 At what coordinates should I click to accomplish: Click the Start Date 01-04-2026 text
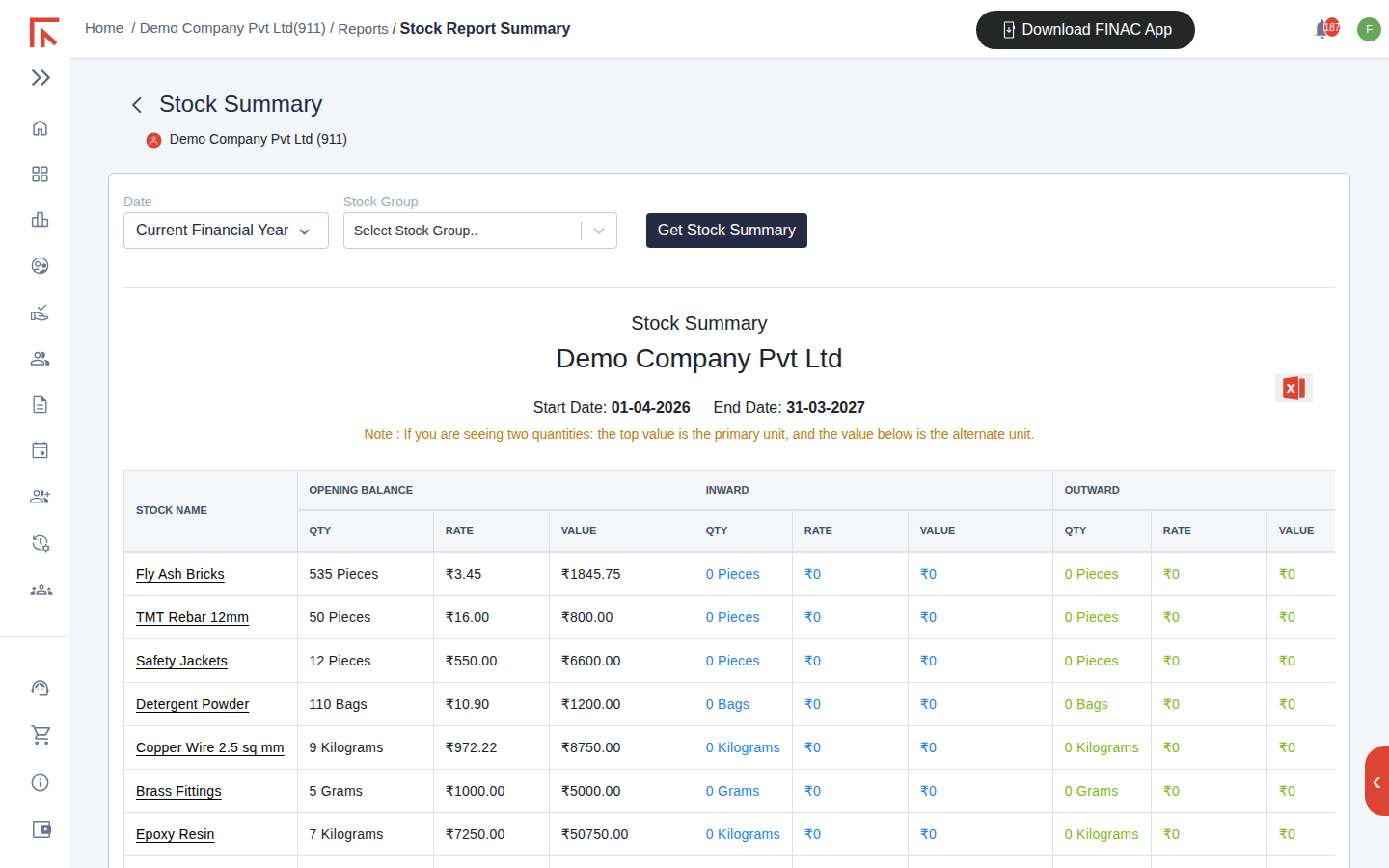pos(612,408)
